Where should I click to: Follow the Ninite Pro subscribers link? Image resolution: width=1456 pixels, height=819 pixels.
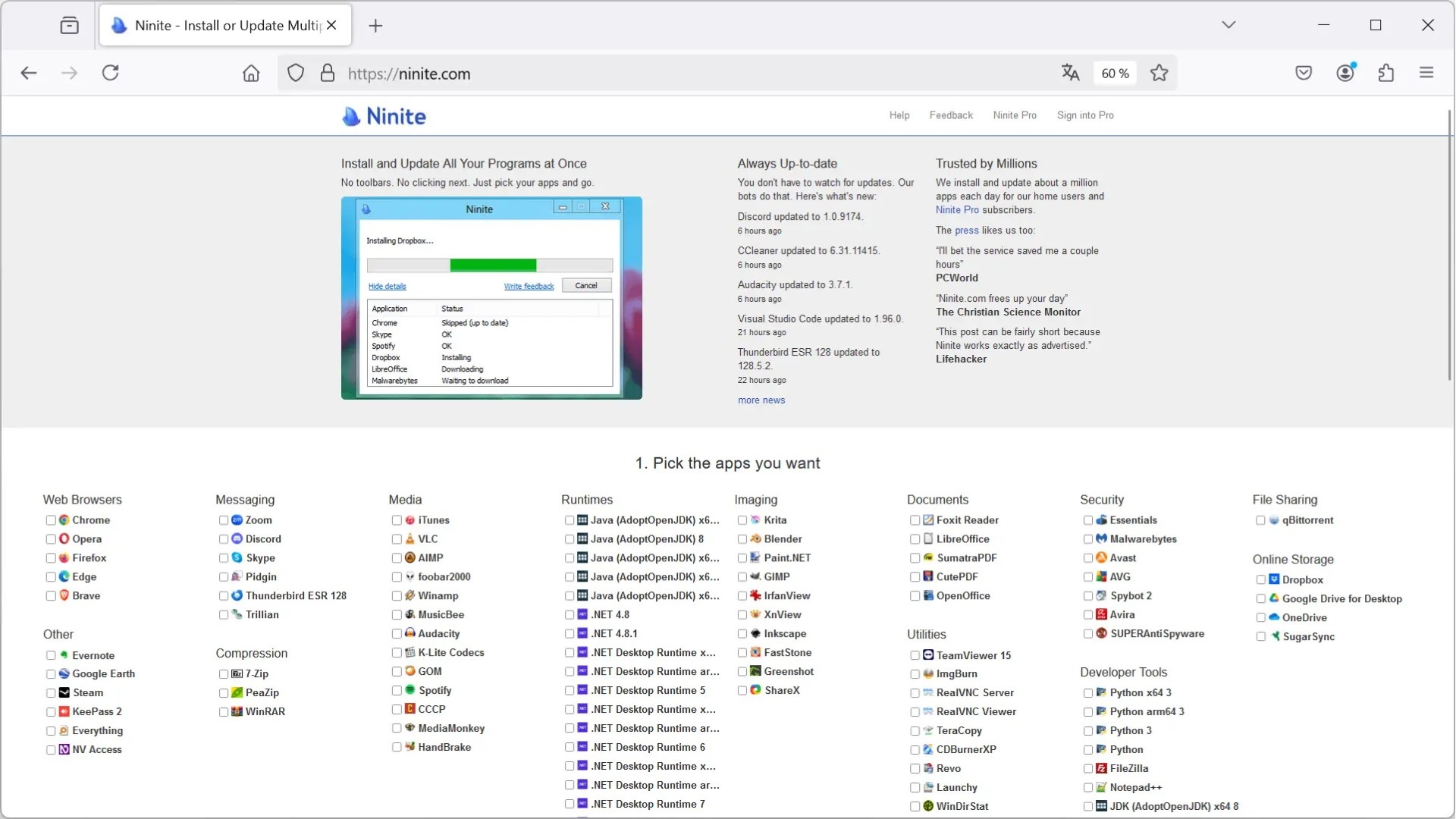point(957,210)
